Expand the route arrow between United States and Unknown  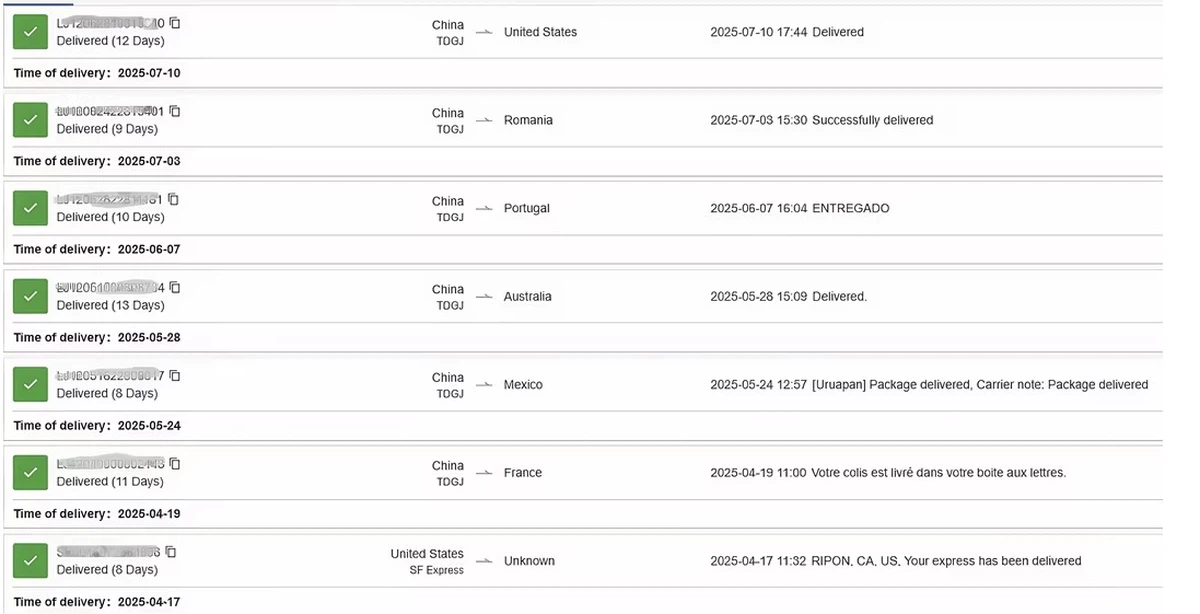pyautogui.click(x=484, y=560)
